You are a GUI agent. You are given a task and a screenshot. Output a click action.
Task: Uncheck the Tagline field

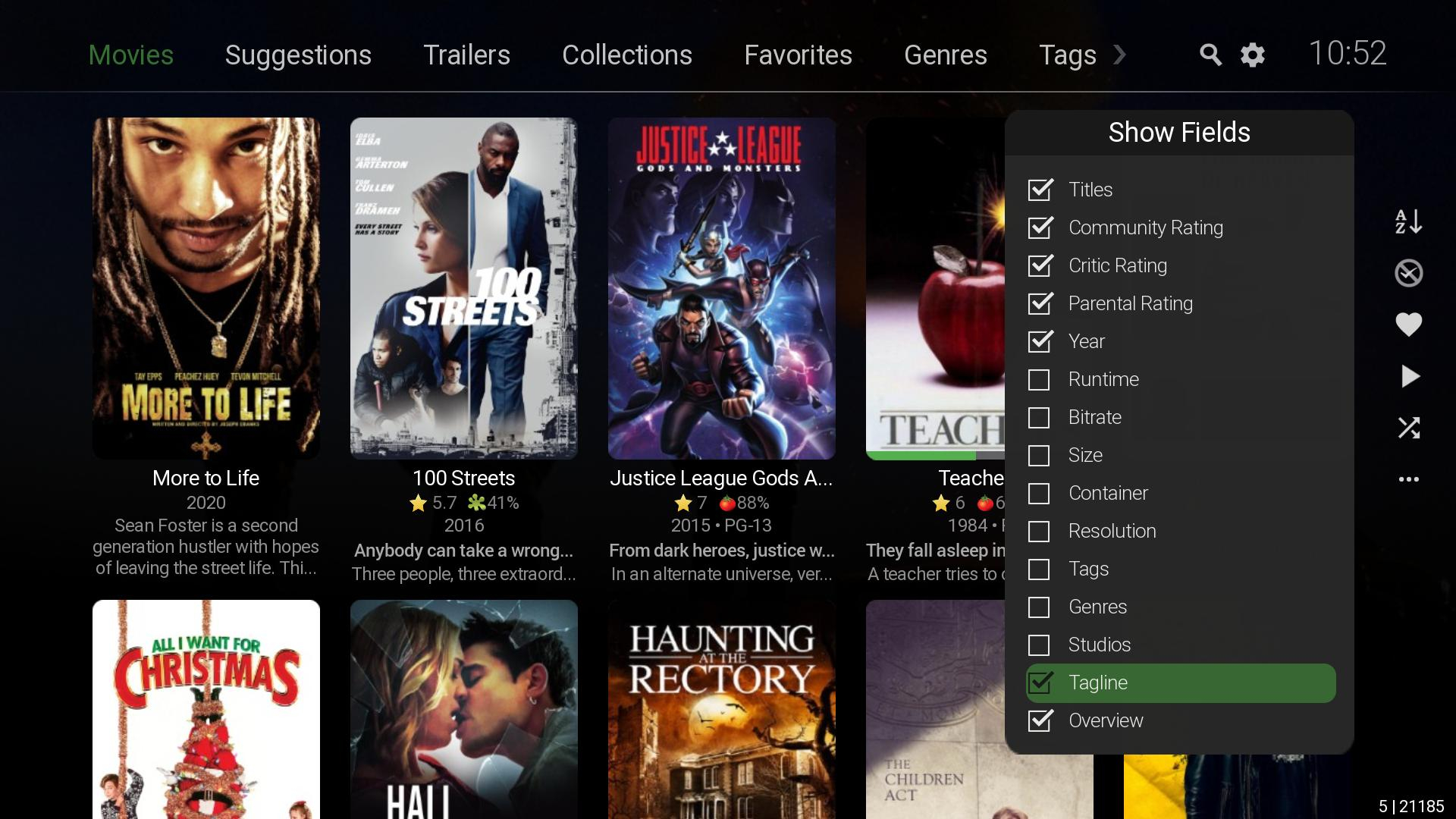click(1040, 682)
